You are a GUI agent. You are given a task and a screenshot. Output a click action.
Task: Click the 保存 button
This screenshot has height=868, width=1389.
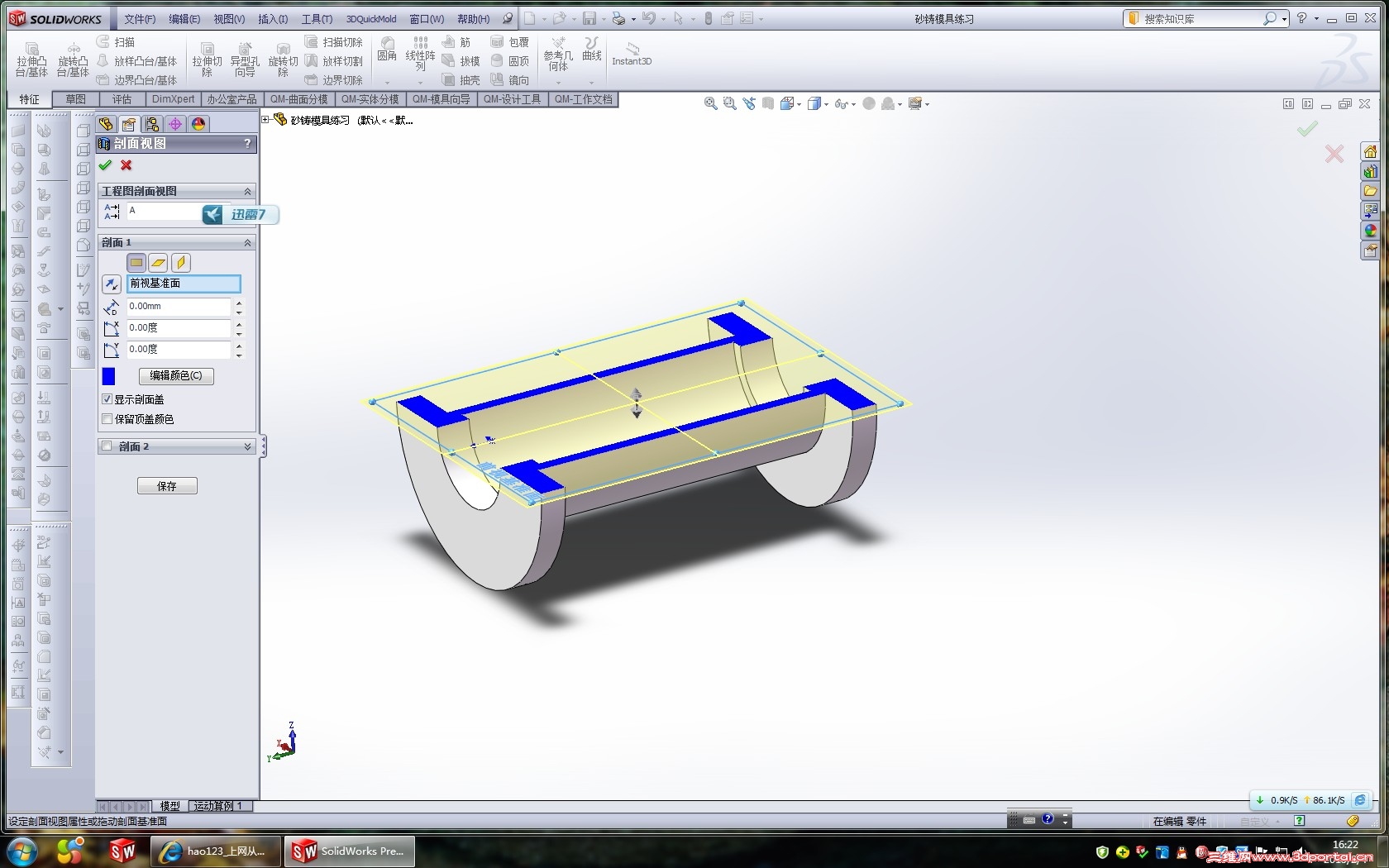tap(167, 486)
